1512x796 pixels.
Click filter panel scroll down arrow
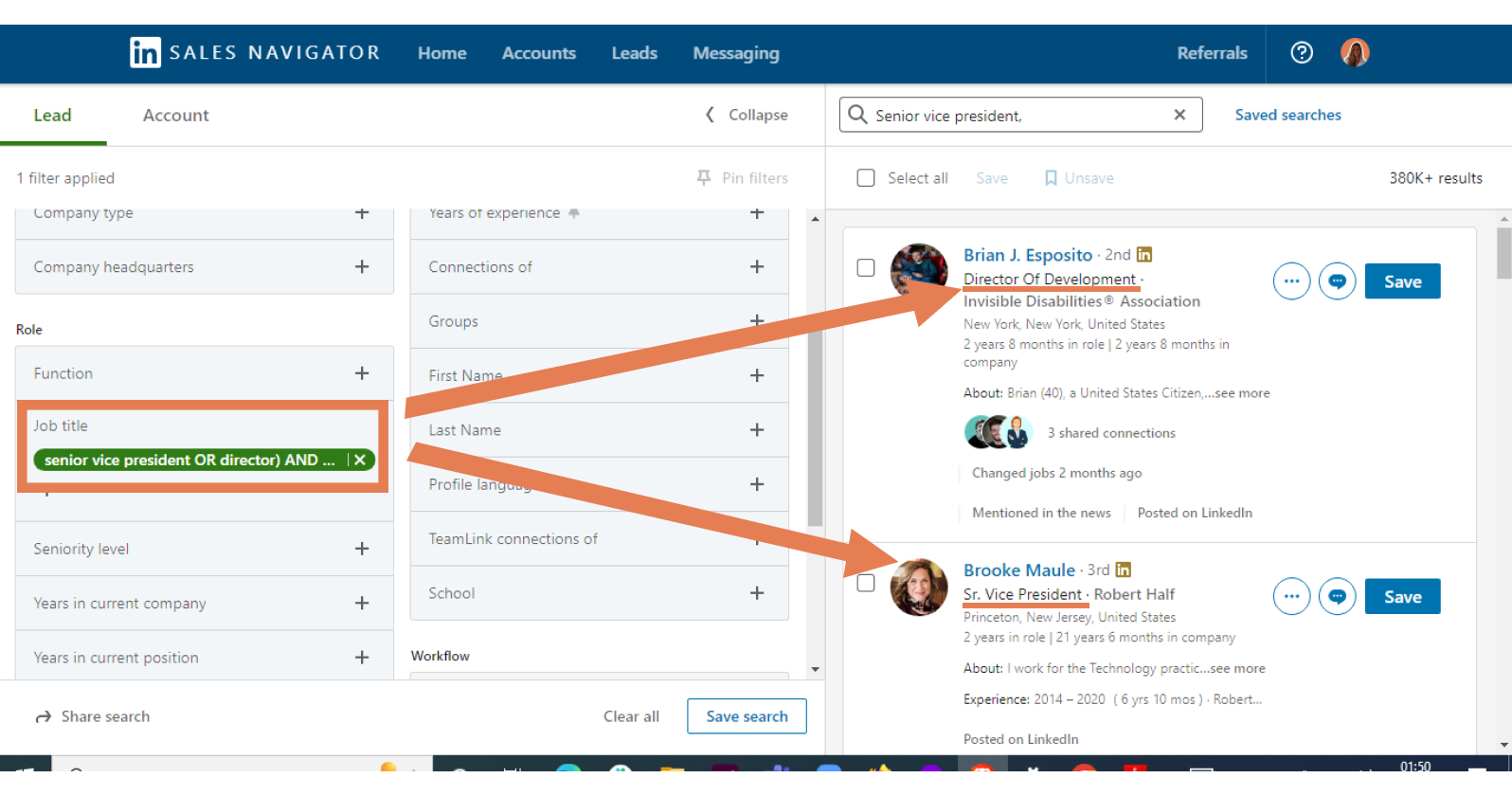point(816,669)
